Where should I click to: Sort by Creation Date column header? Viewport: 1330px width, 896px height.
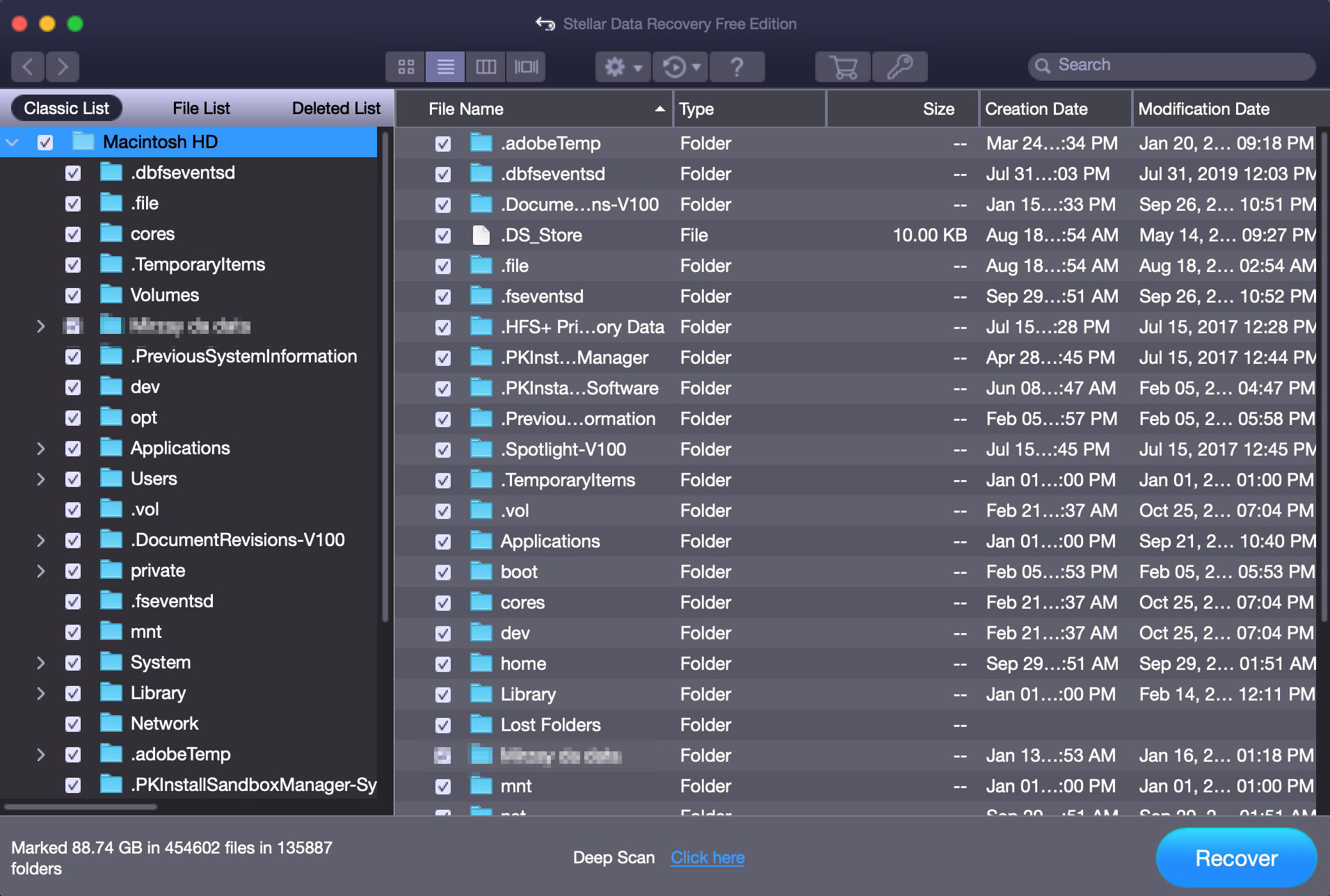point(1056,109)
